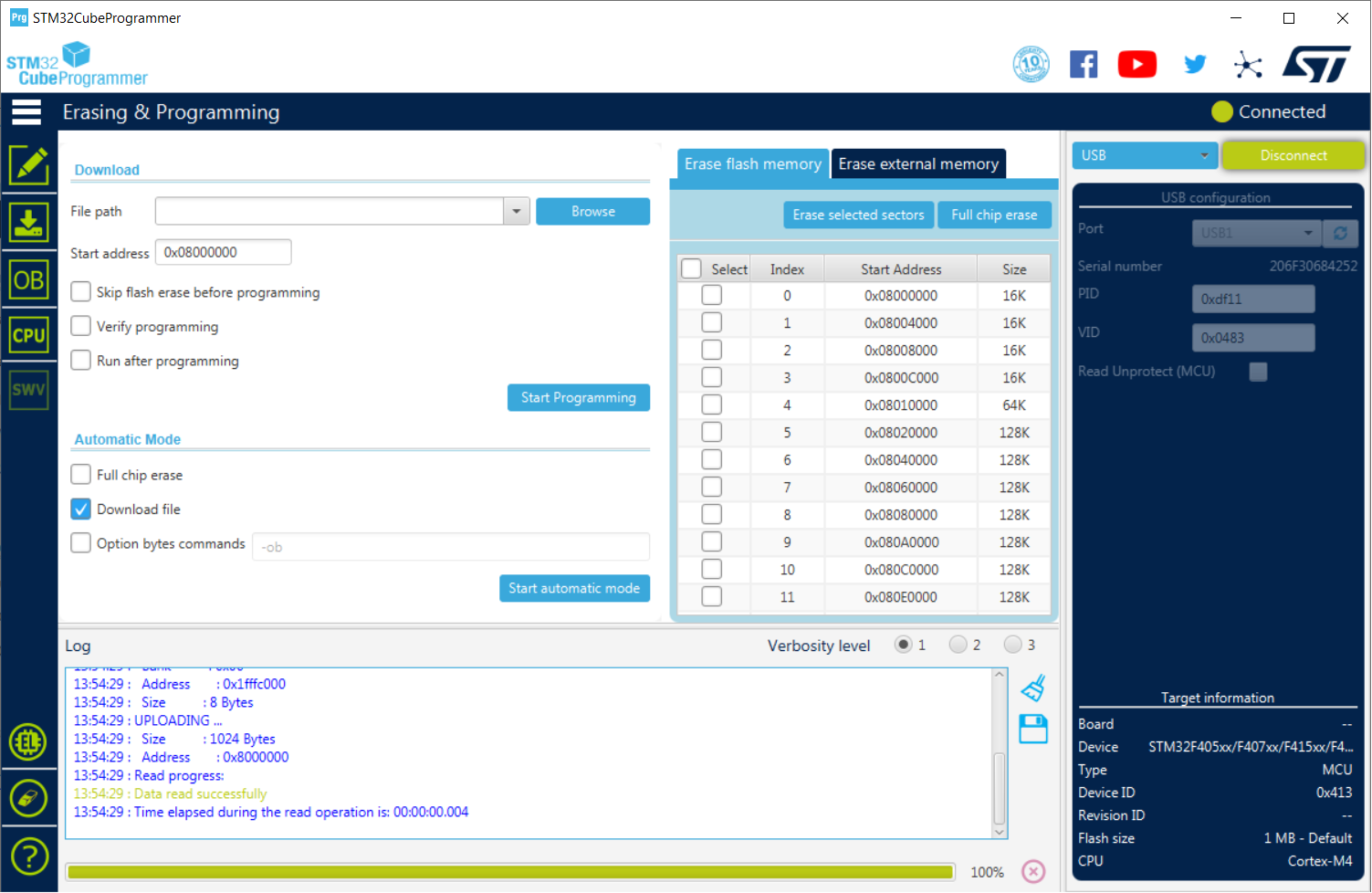Open the help question mark icon

[x=29, y=856]
